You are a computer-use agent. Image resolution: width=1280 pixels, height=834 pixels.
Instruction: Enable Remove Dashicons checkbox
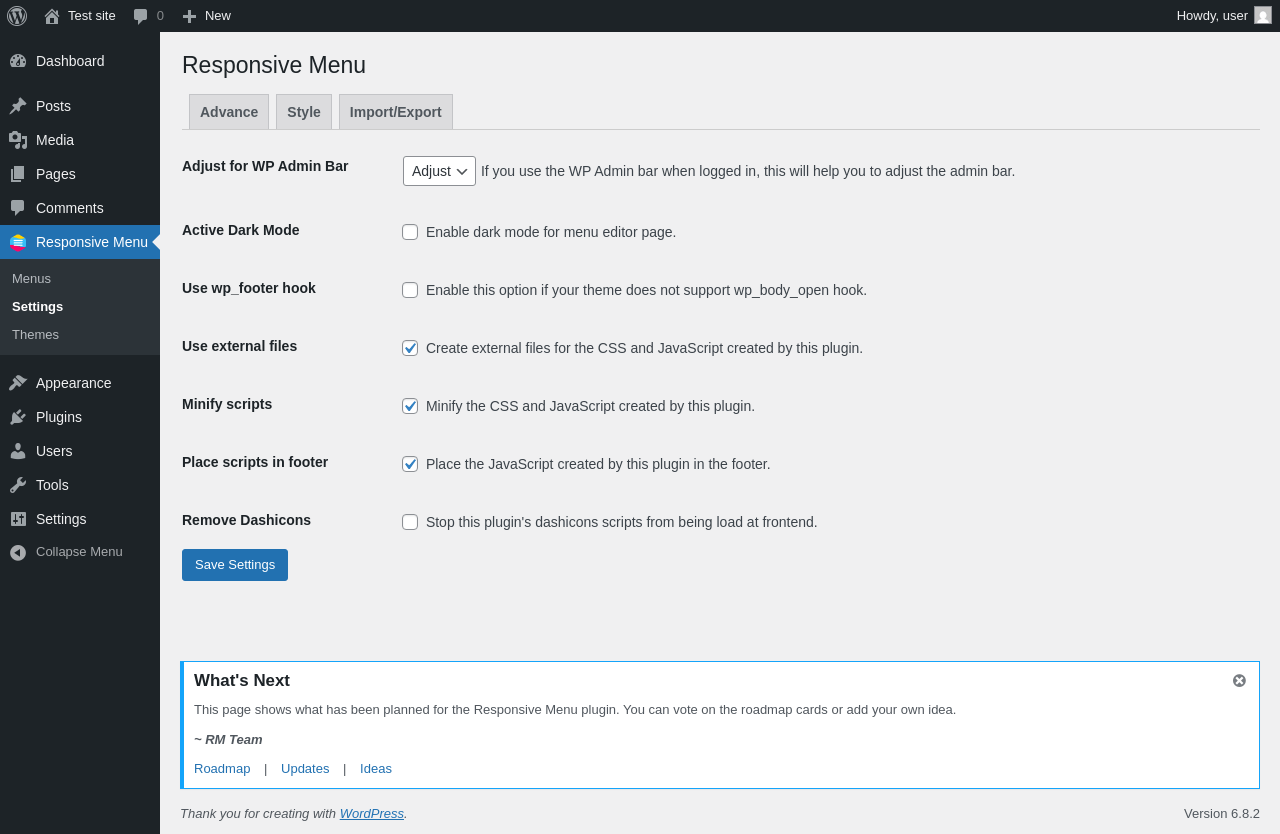pyautogui.click(x=410, y=522)
